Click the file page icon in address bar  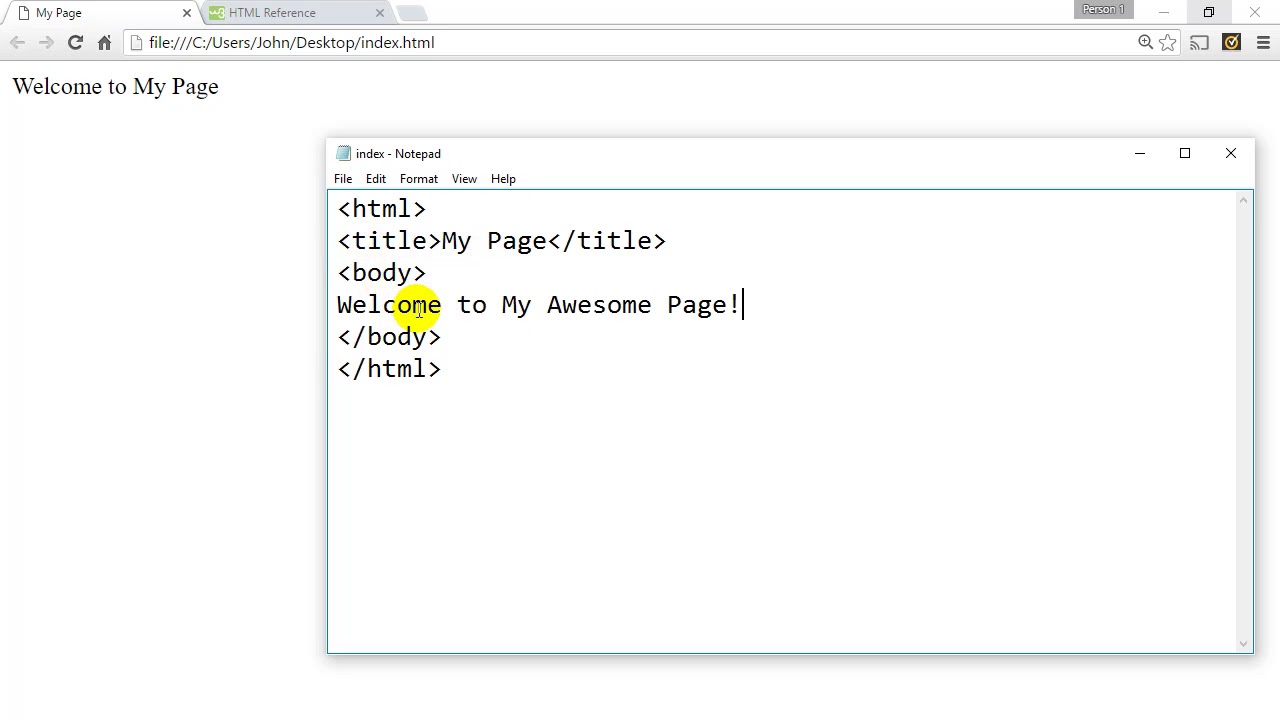coord(136,43)
